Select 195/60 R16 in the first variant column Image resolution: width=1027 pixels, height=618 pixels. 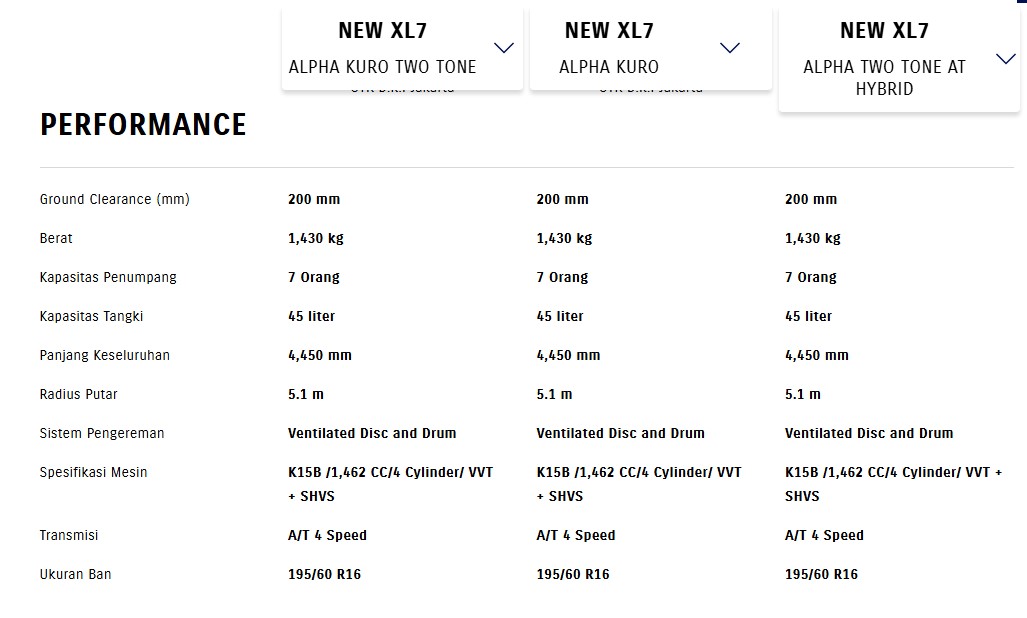pyautogui.click(x=324, y=574)
